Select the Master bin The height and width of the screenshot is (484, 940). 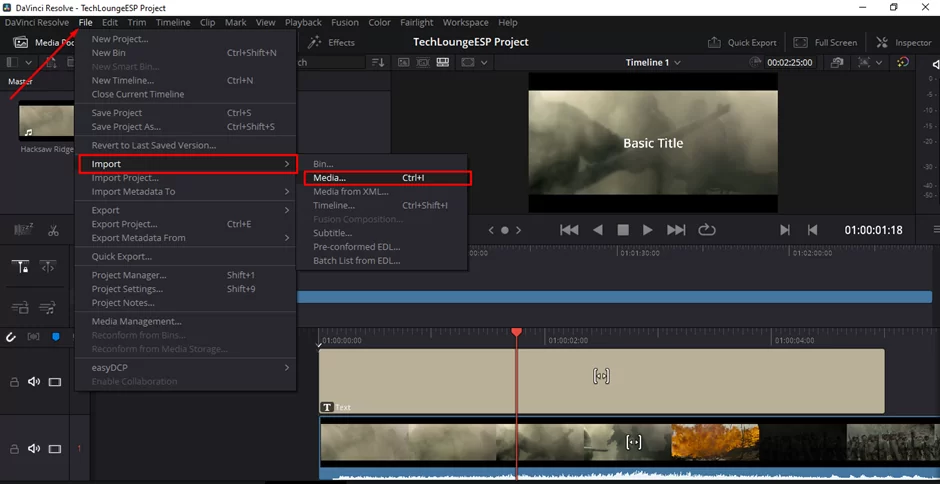coord(20,82)
